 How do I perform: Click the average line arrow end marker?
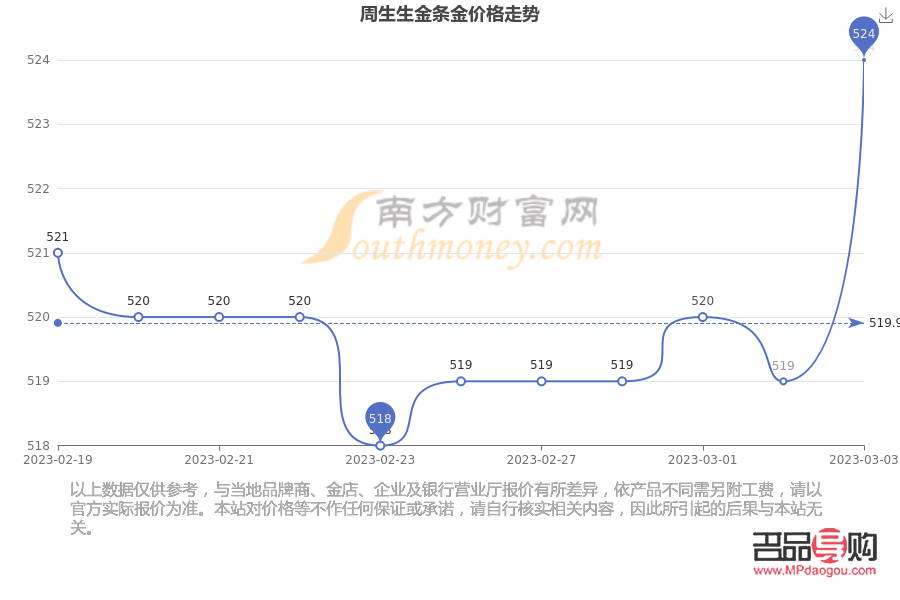tap(856, 323)
